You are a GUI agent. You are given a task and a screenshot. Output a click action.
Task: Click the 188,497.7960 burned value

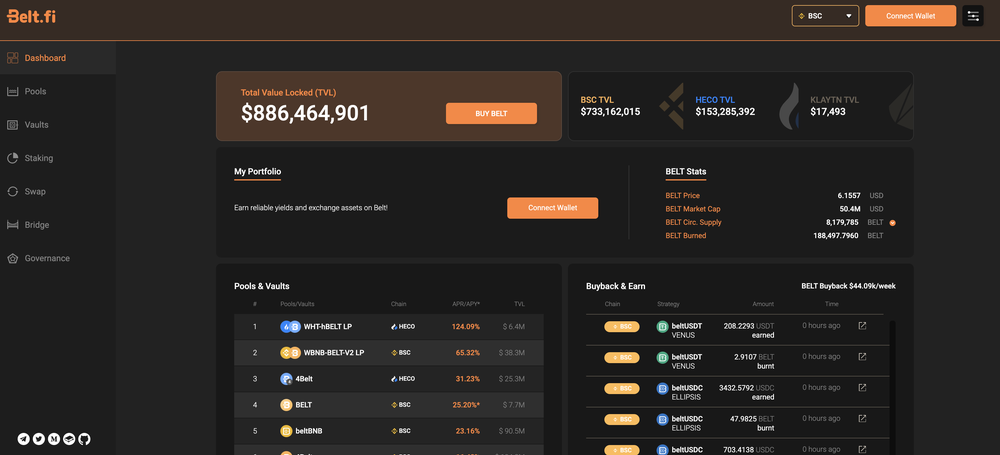(836, 236)
